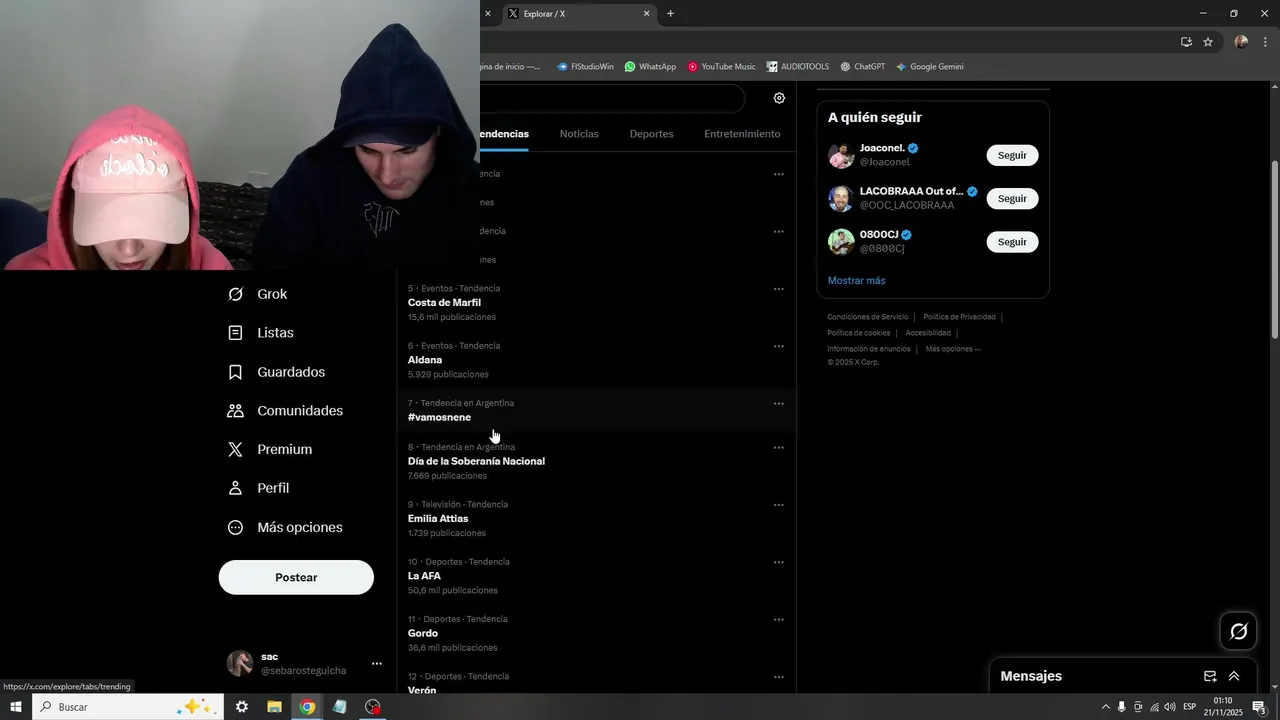
Task: Open LACOBRAAA profile avatar
Action: (x=841, y=198)
